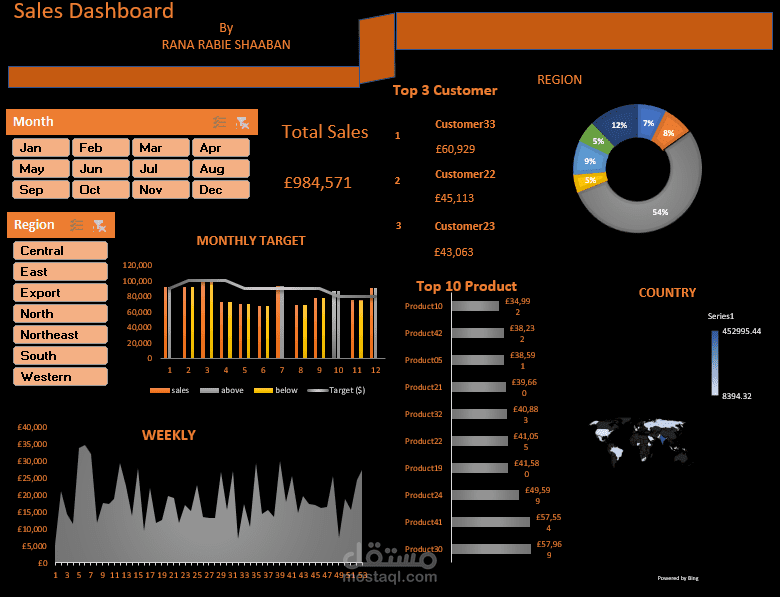Viewport: 780px width, 597px height.
Task: Select Mar in Month slicer
Action: click(161, 148)
